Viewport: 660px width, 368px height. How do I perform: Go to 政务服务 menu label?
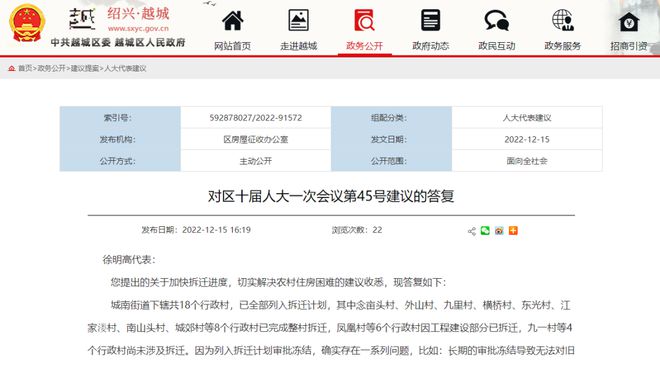(x=563, y=46)
